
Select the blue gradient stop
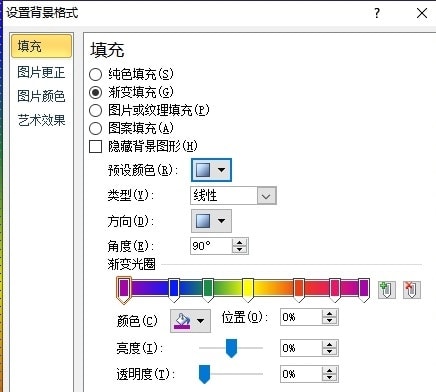pyautogui.click(x=174, y=290)
